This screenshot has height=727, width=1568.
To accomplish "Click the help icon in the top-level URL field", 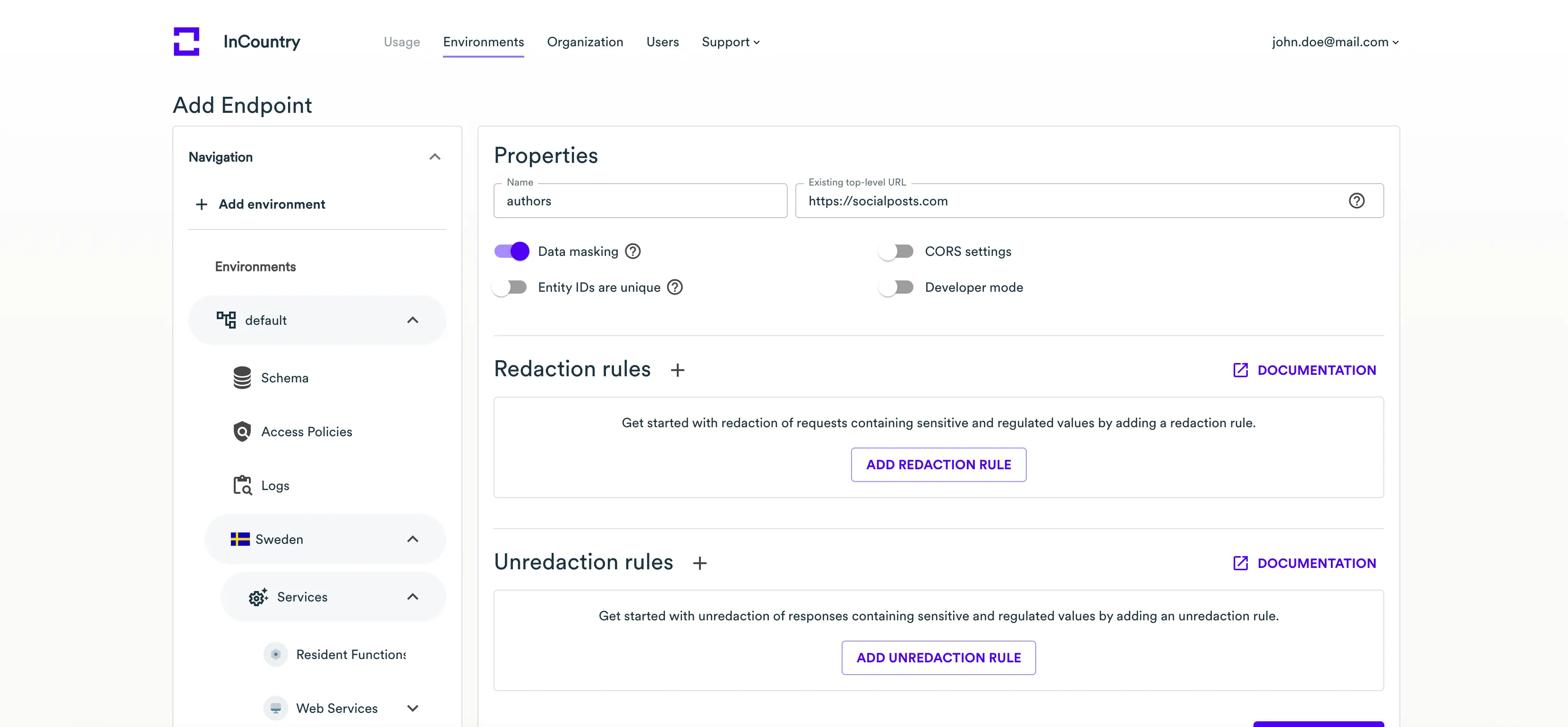I will click(x=1356, y=201).
